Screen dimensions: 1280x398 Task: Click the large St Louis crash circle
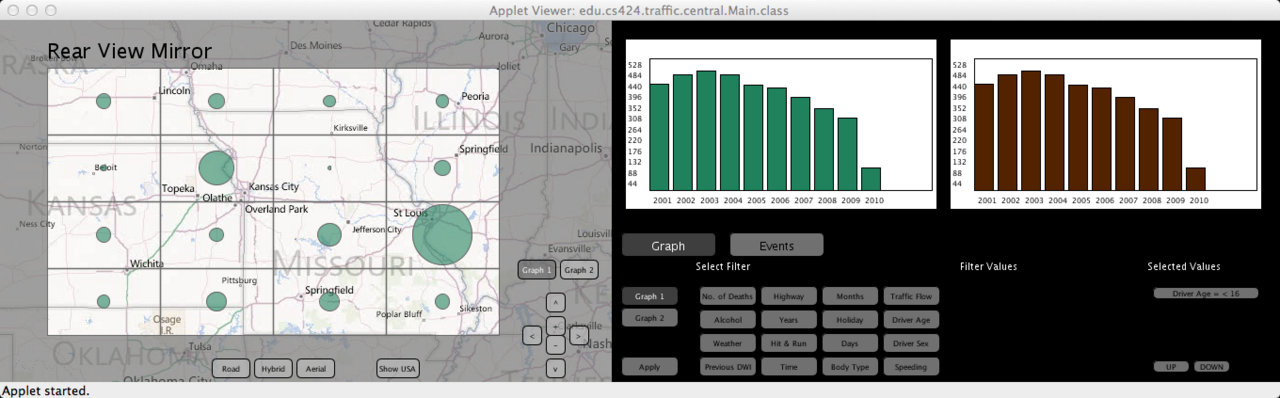[442, 235]
